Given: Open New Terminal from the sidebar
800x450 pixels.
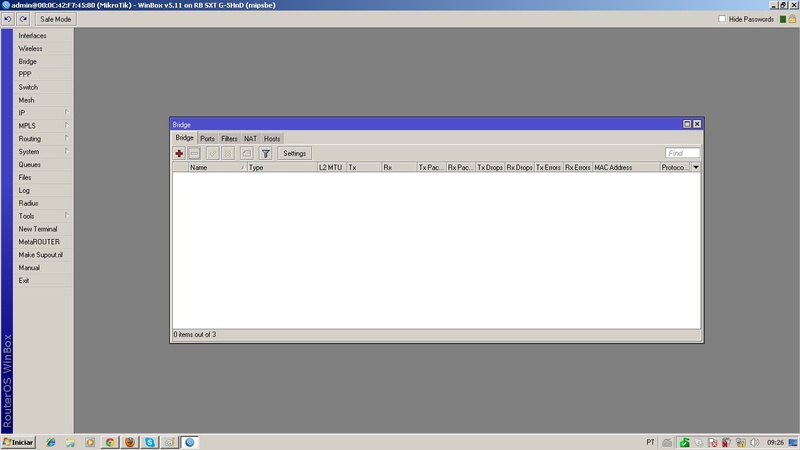Looking at the screenshot, I should (43, 229).
